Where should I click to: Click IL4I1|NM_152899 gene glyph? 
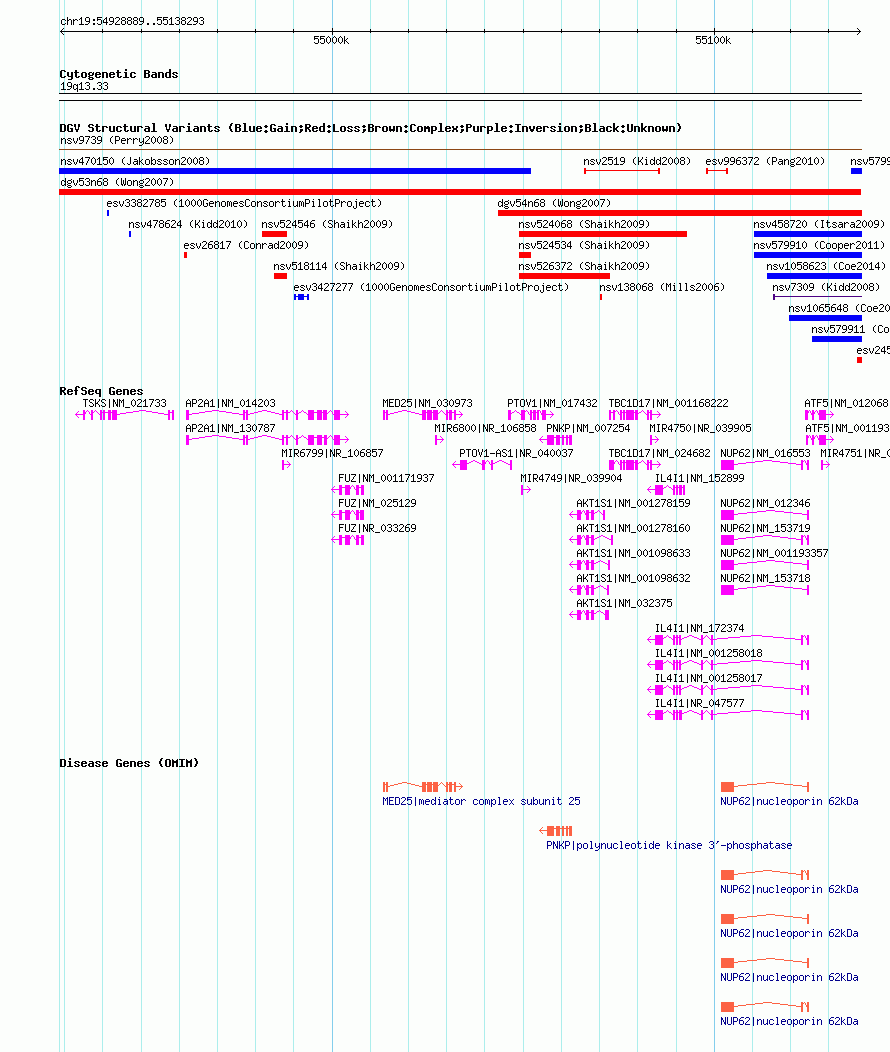pyautogui.click(x=667, y=490)
